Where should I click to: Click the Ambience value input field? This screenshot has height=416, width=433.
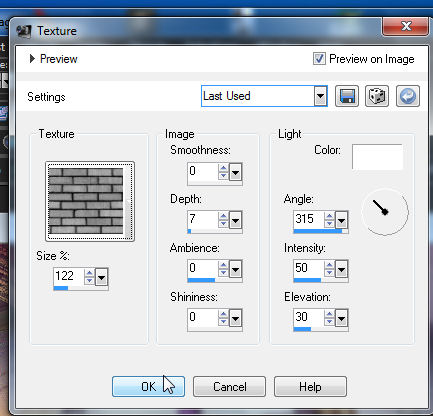click(x=203, y=268)
